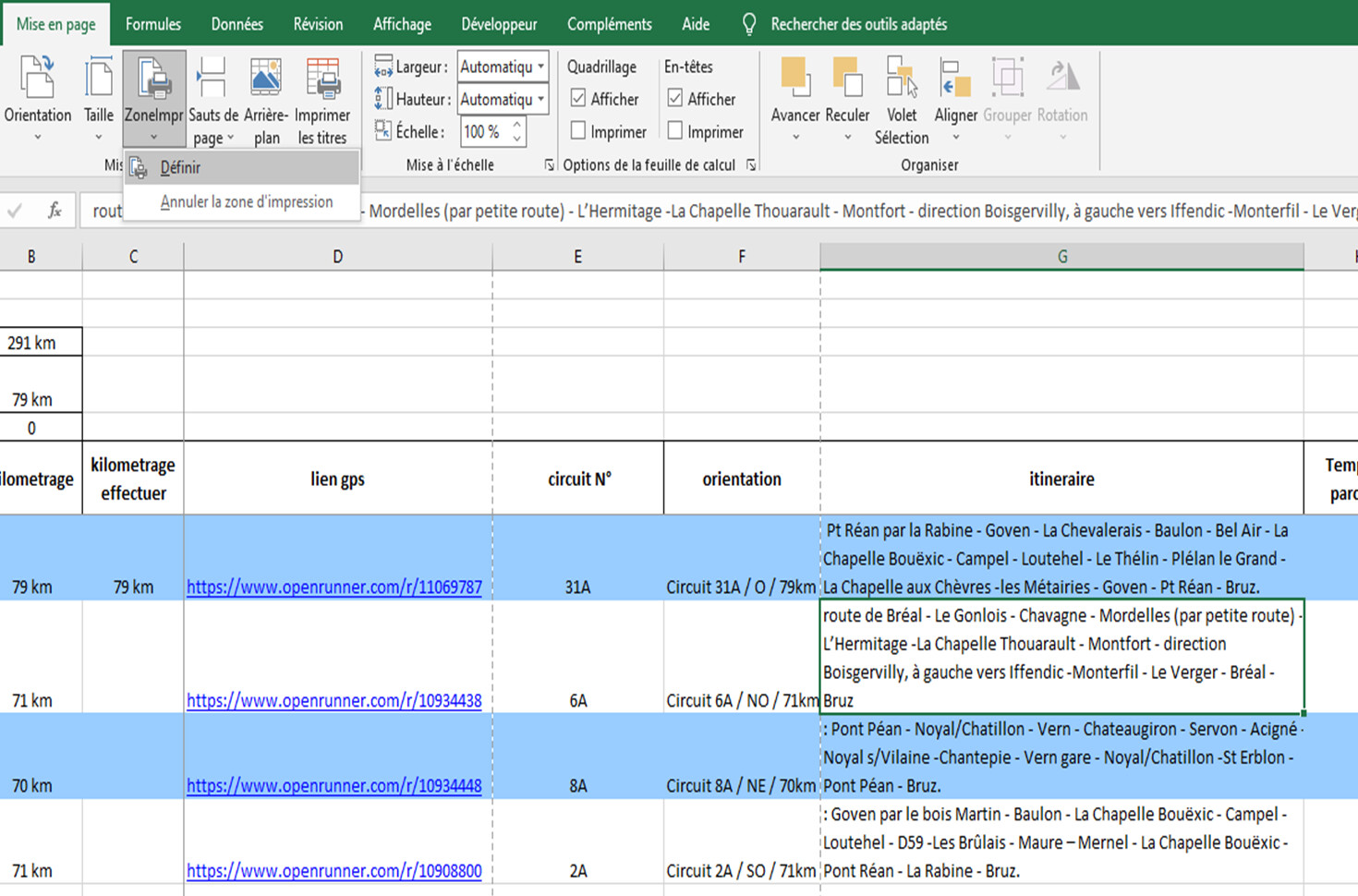The width and height of the screenshot is (1358, 896).
Task: Decrease the Échelle percentage spinner
Action: (517, 139)
